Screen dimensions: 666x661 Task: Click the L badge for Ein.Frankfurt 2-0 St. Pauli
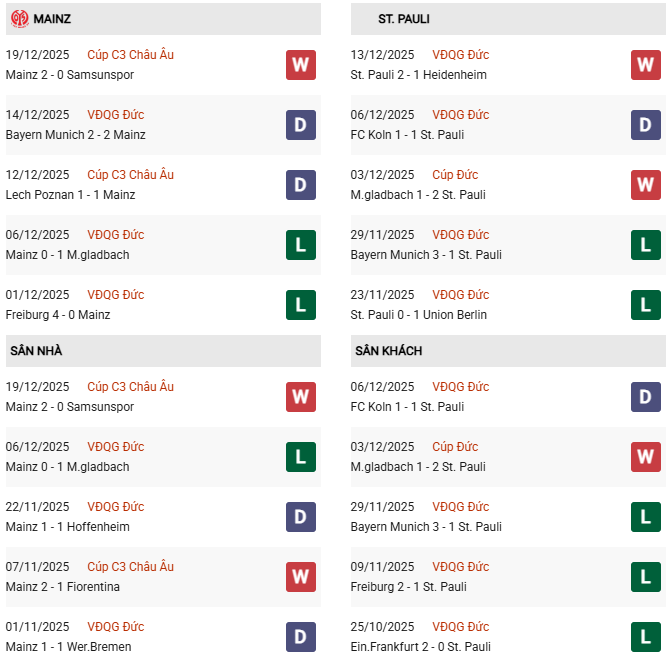pos(646,637)
